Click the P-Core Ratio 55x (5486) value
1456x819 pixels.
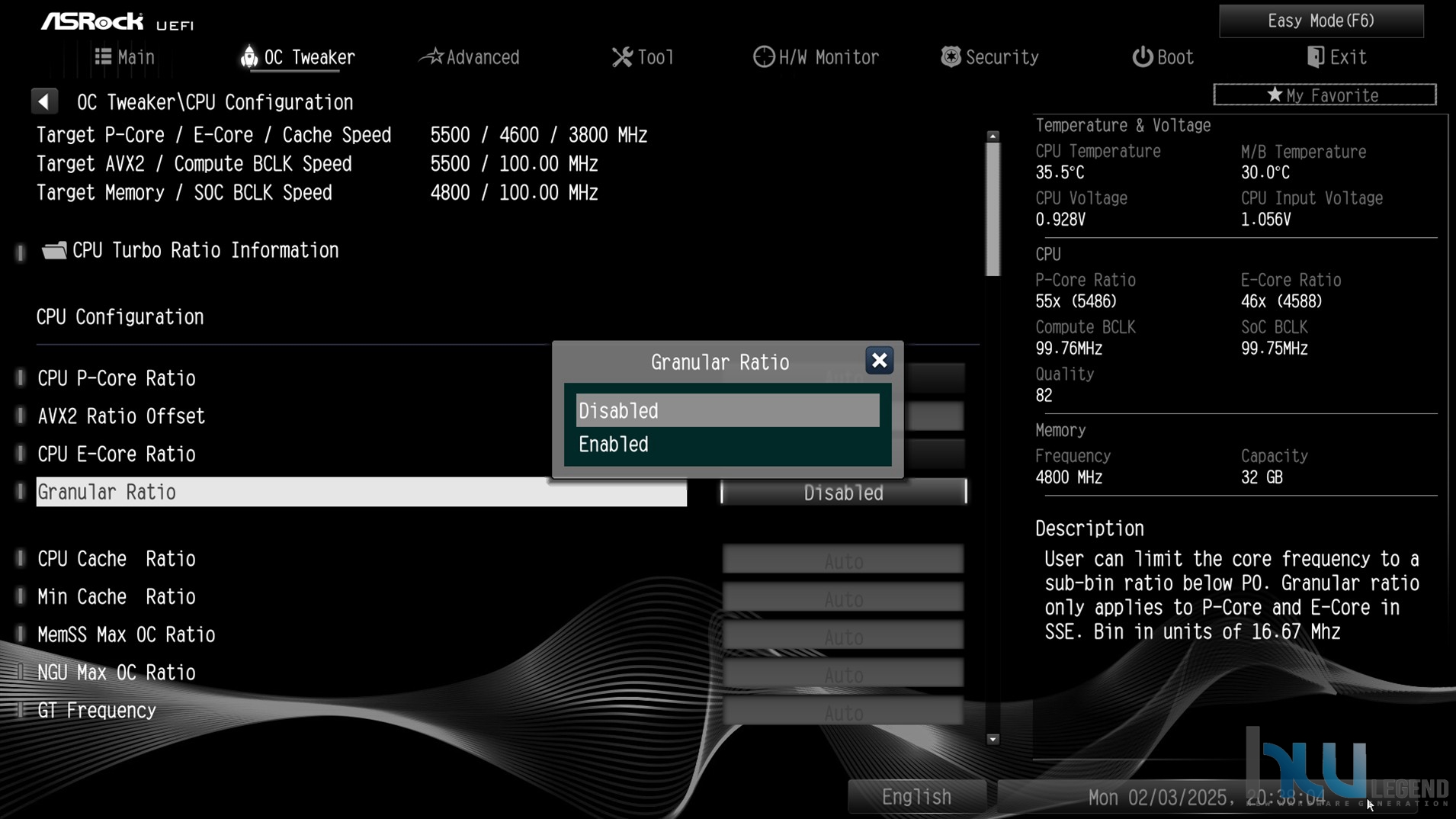[x=1076, y=301]
